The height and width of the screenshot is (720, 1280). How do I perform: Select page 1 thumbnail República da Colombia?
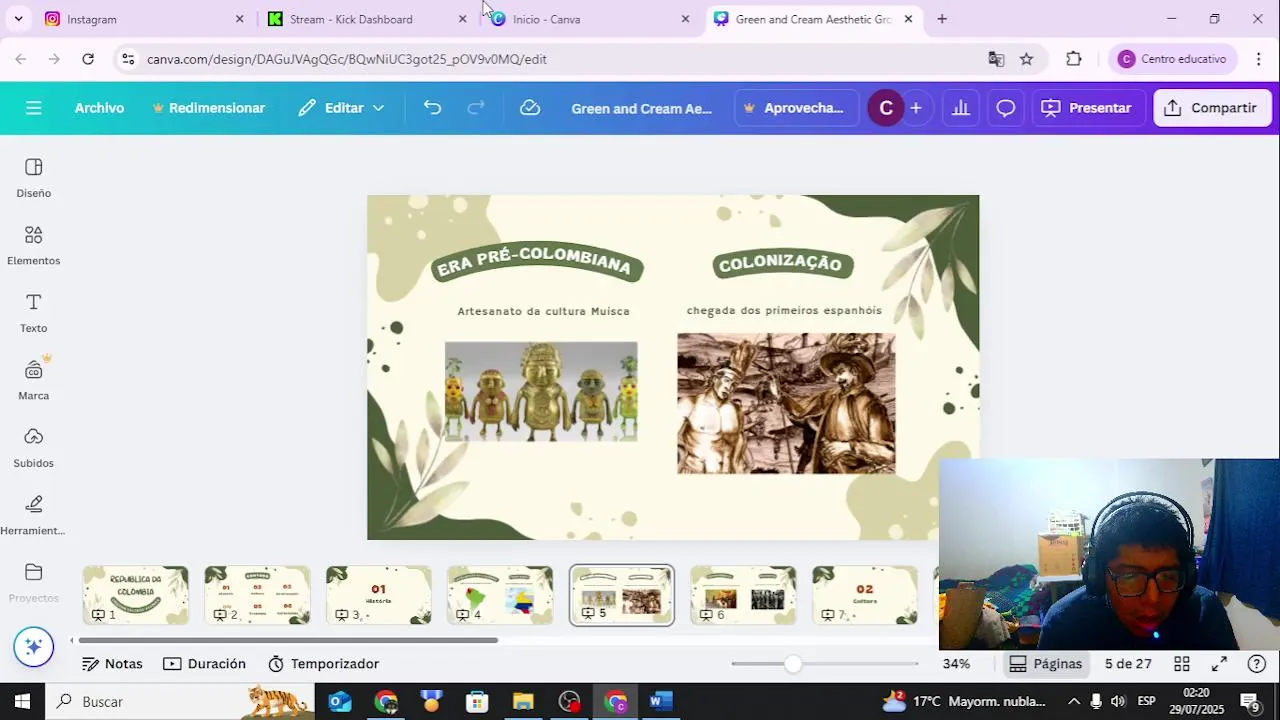click(x=135, y=595)
